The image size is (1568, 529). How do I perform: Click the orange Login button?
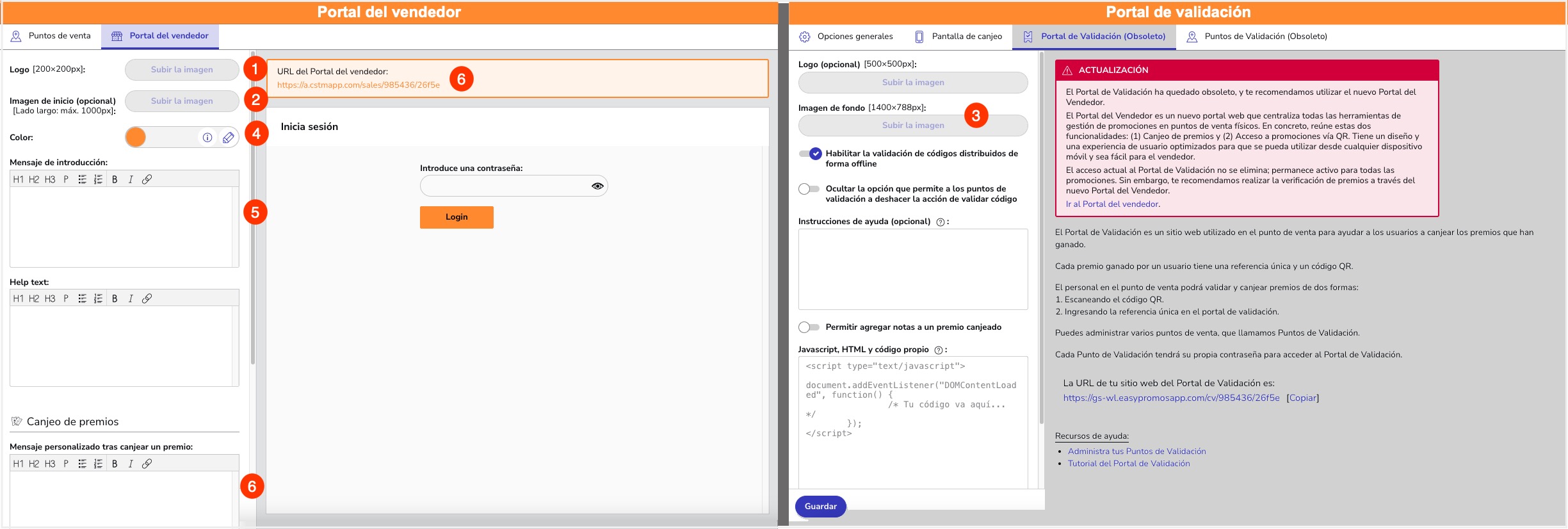457,217
